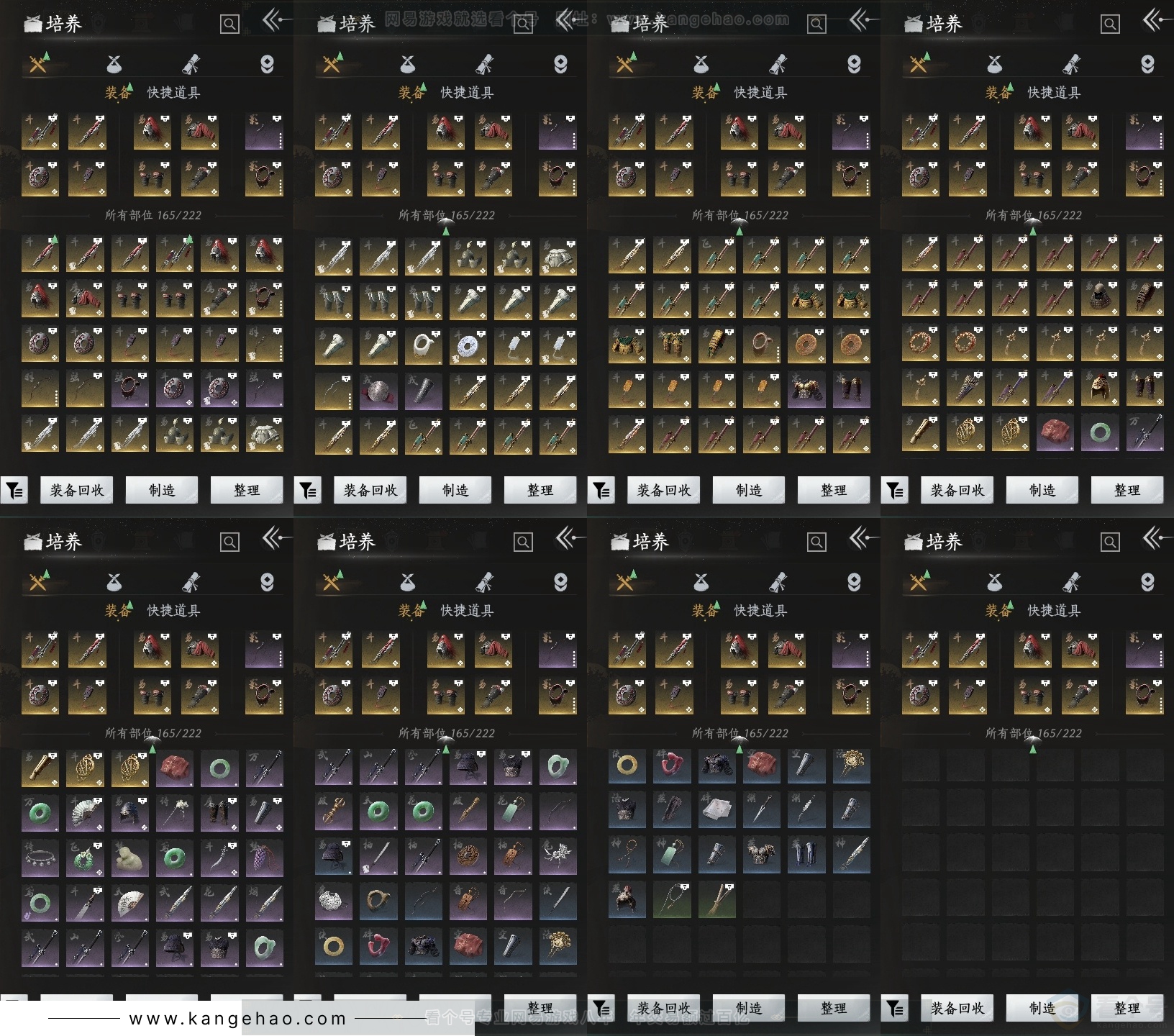This screenshot has height=1036, width=1174.
Task: Open filter icon in bottom-row third panel
Action: point(601,1009)
